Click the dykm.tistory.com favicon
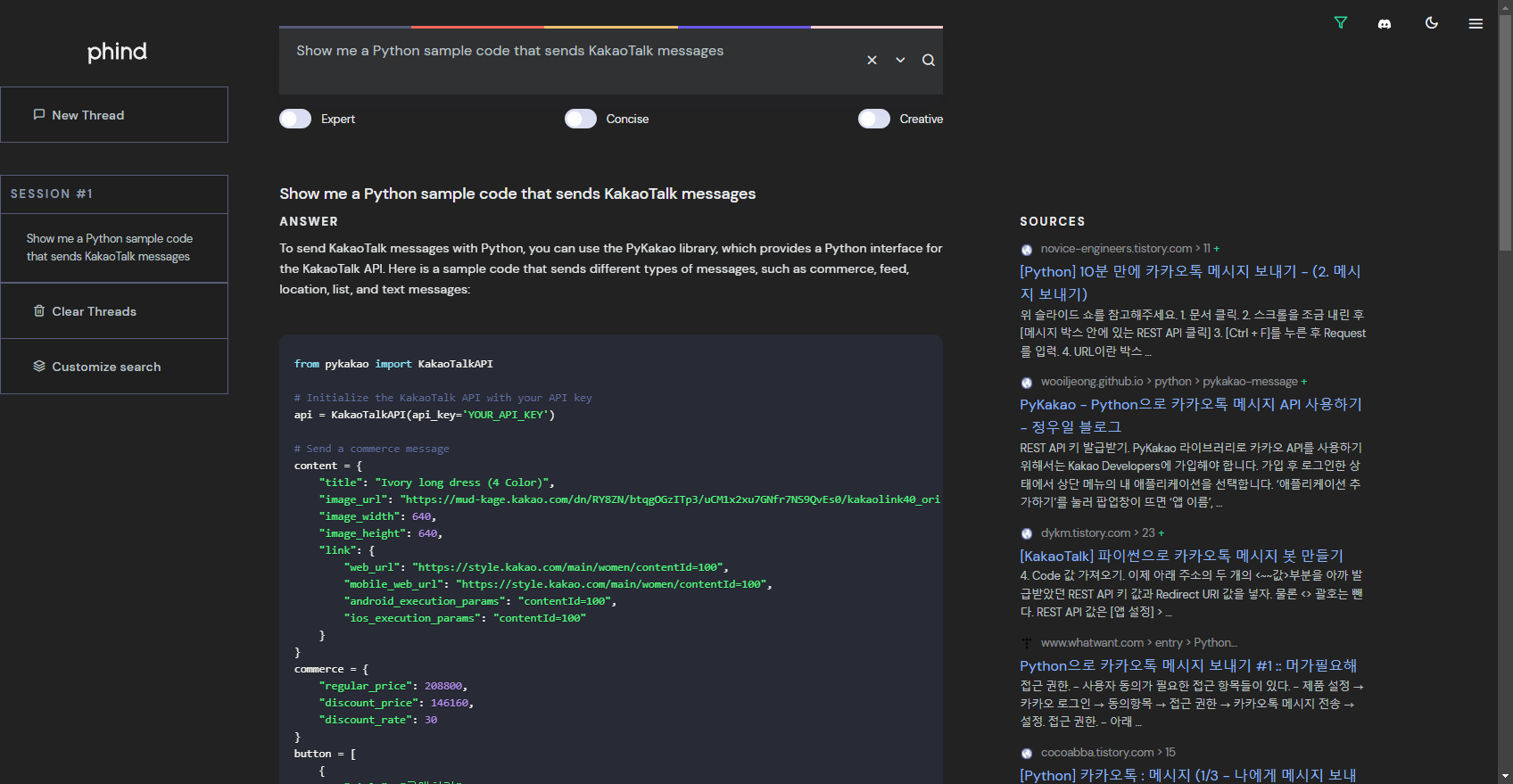The height and width of the screenshot is (784, 1513). coord(1027,534)
